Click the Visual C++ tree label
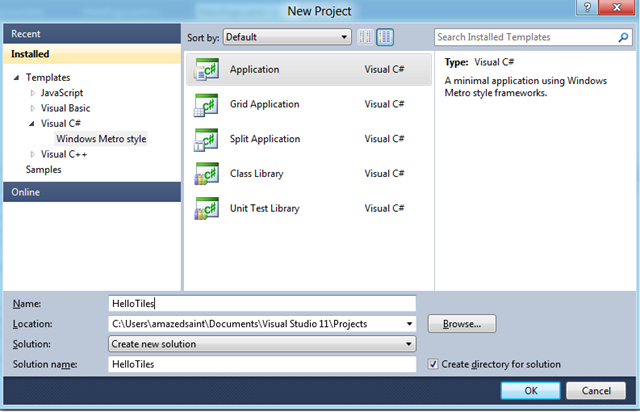The height and width of the screenshot is (412, 640). (x=64, y=154)
